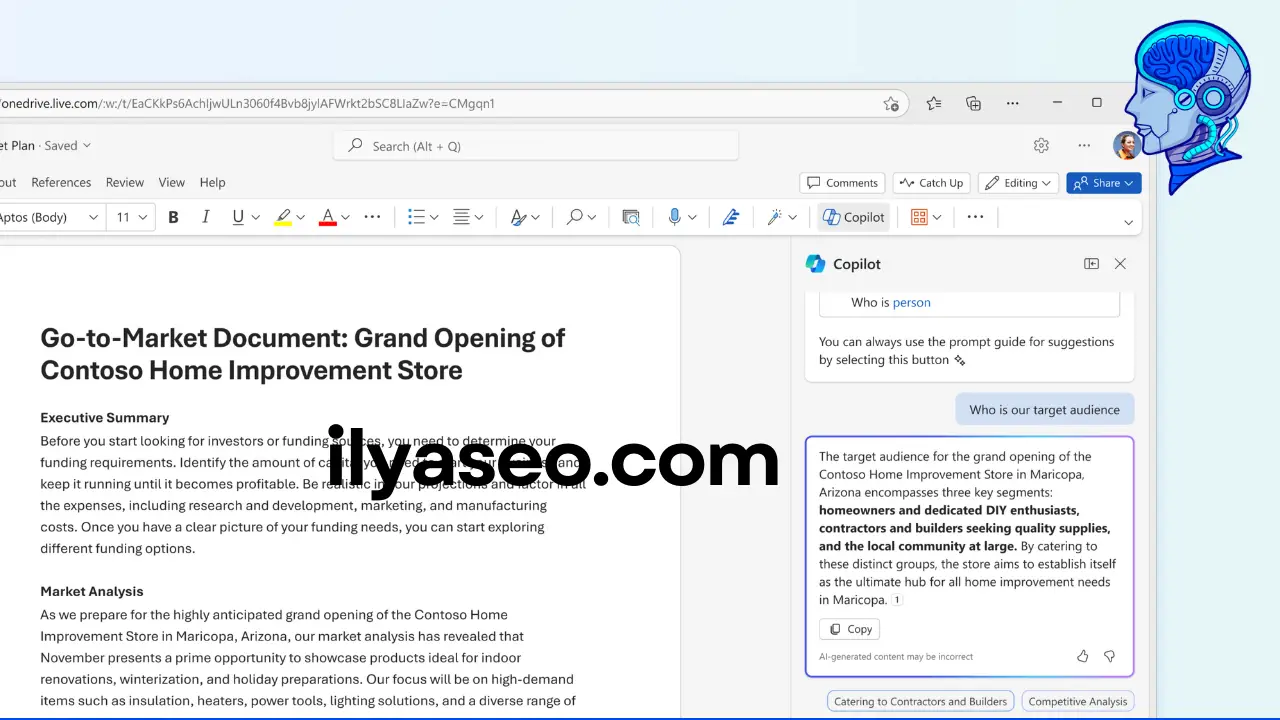Open the References tab
The image size is (1280, 720).
tap(61, 182)
